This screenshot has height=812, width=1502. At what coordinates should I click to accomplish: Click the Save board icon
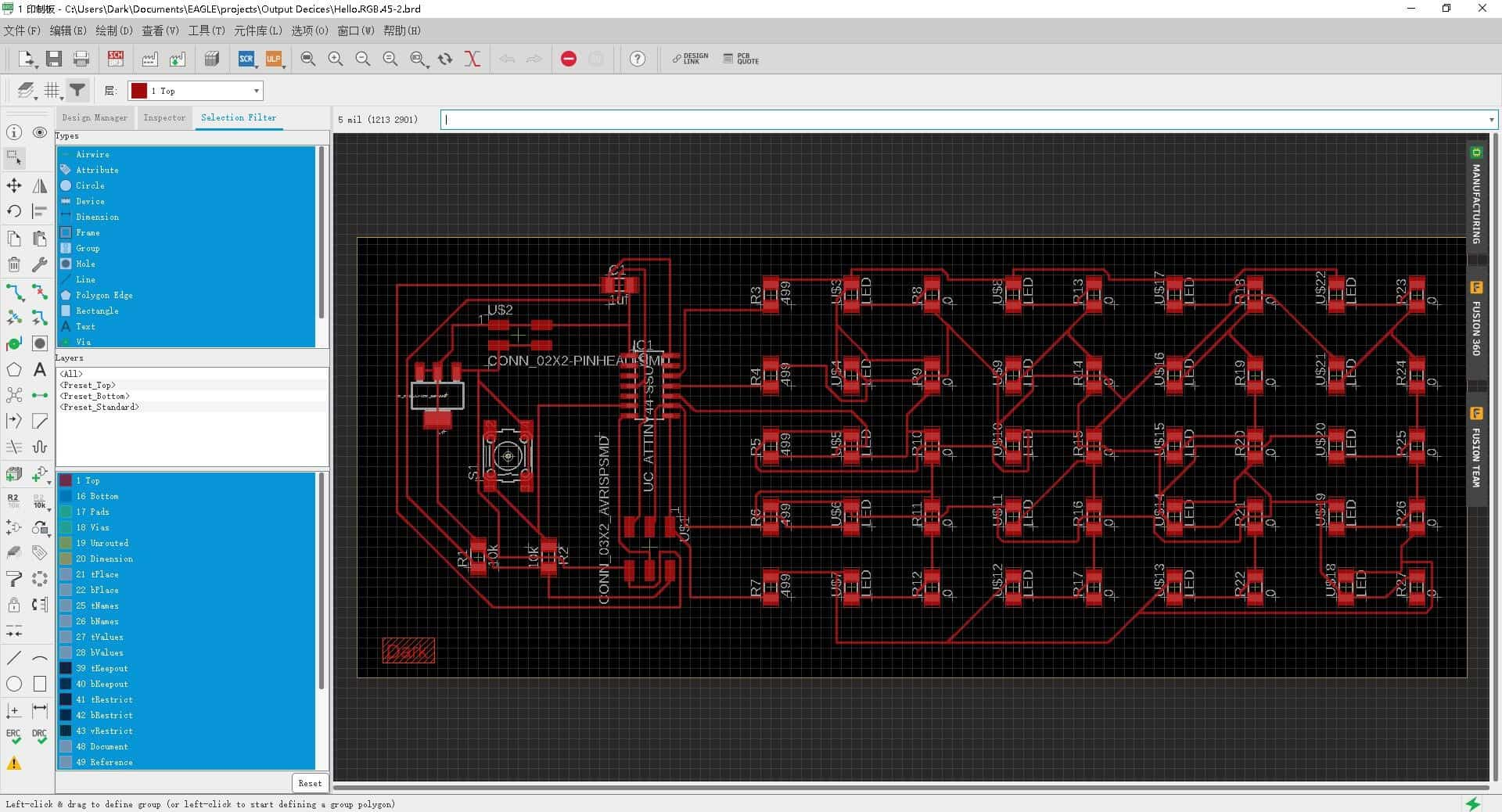pyautogui.click(x=53, y=59)
